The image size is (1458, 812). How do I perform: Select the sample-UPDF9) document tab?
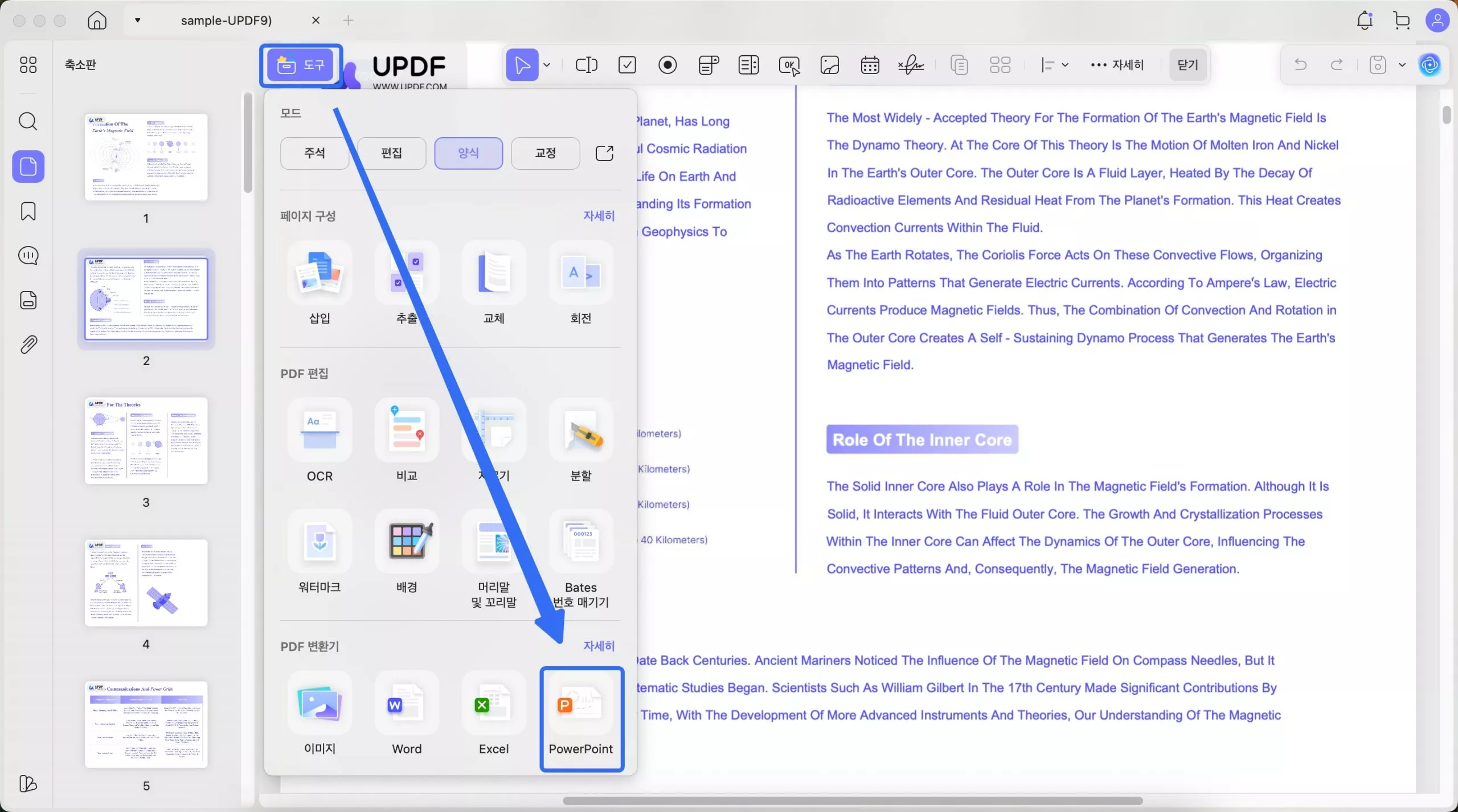point(226,20)
